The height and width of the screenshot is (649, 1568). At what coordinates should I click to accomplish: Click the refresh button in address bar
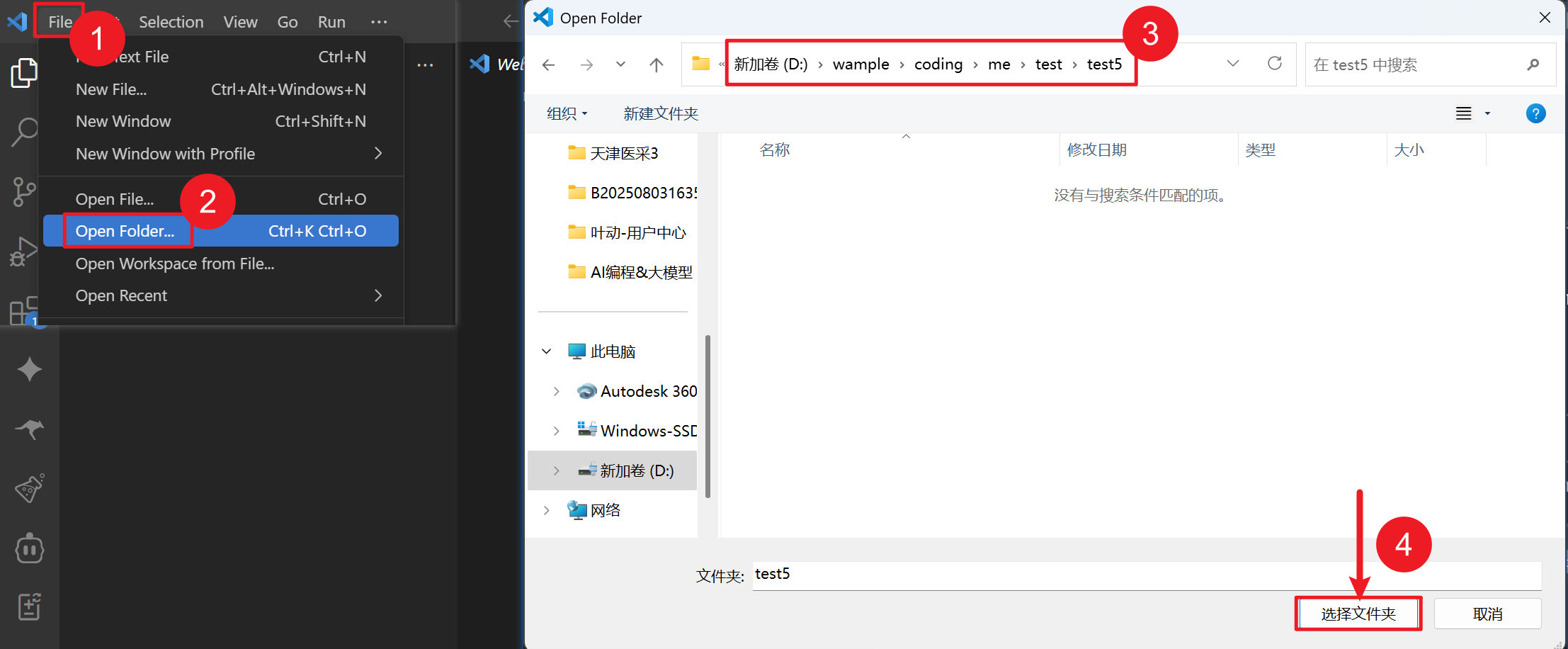point(1275,64)
